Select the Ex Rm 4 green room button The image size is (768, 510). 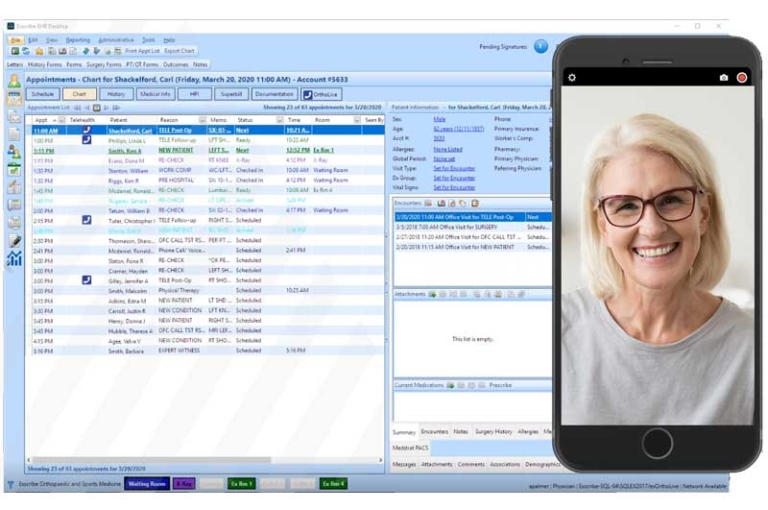333,484
